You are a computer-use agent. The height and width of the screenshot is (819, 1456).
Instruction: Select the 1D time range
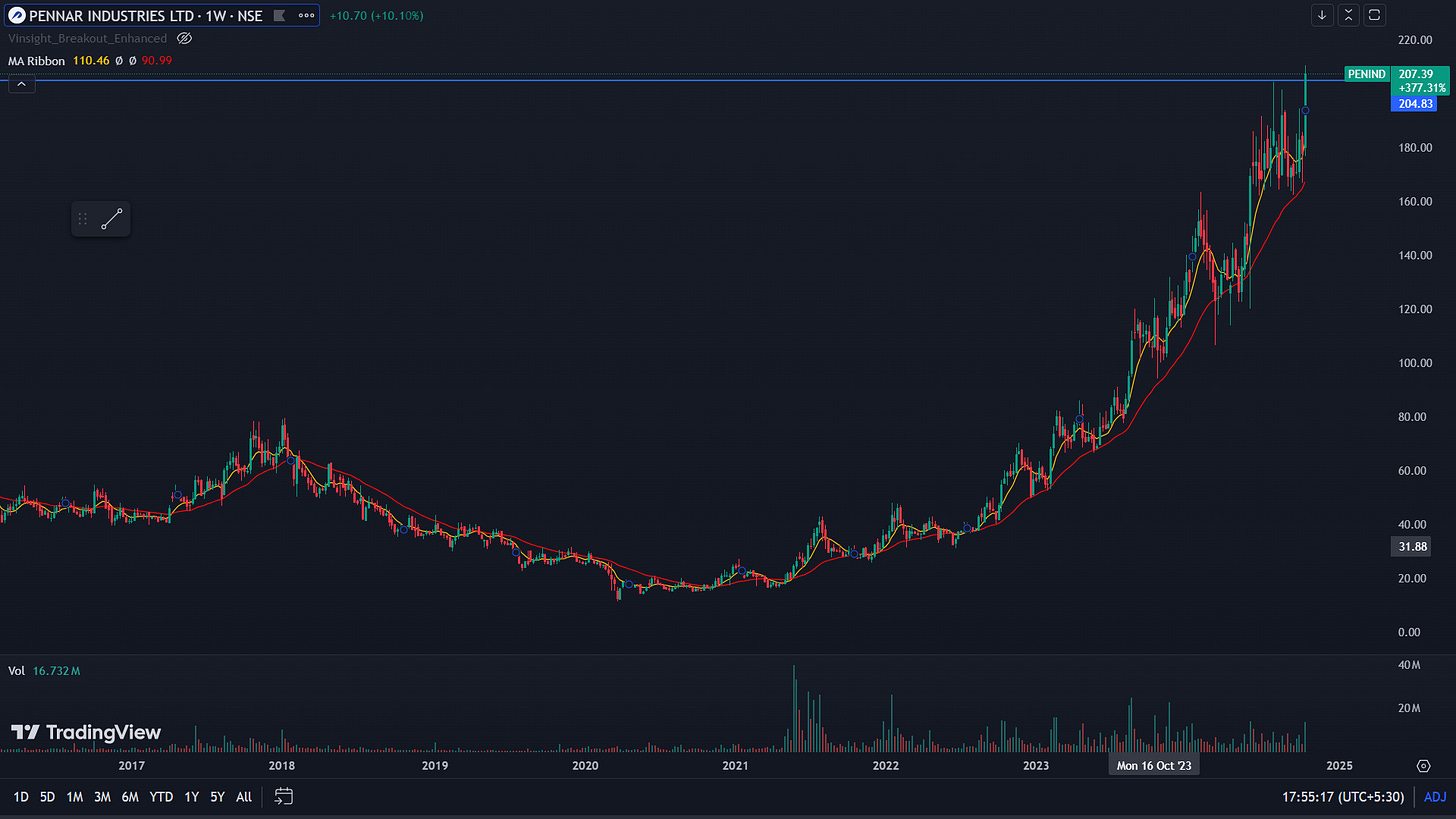(21, 797)
